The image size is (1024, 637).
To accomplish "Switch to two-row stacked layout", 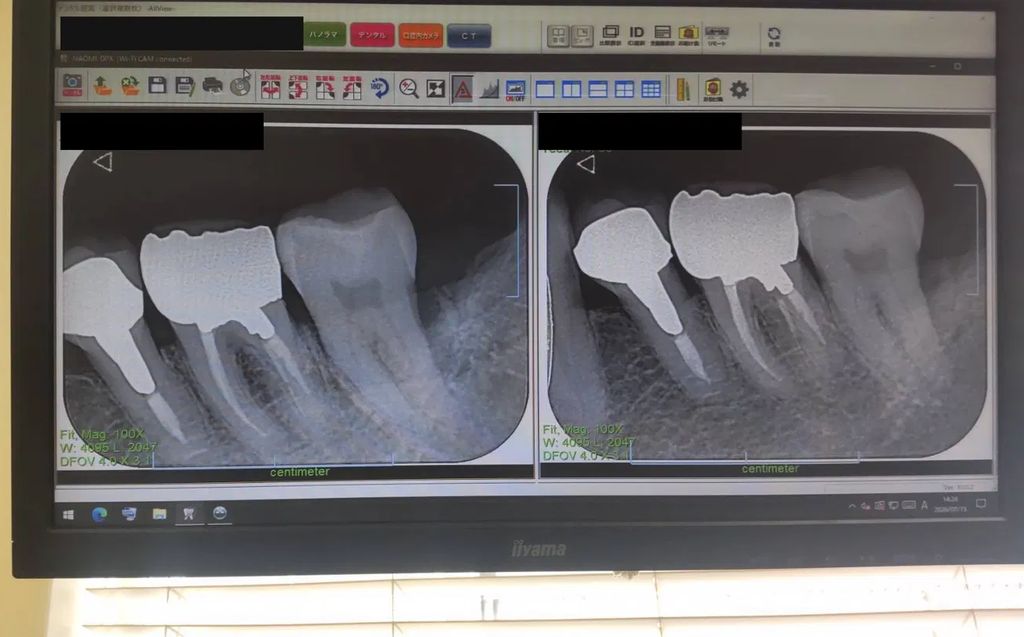I will [x=598, y=90].
